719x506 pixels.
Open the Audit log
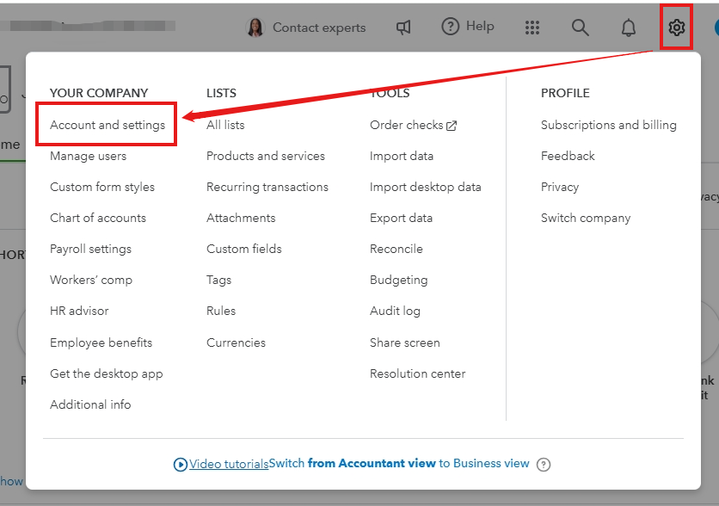pyautogui.click(x=395, y=311)
